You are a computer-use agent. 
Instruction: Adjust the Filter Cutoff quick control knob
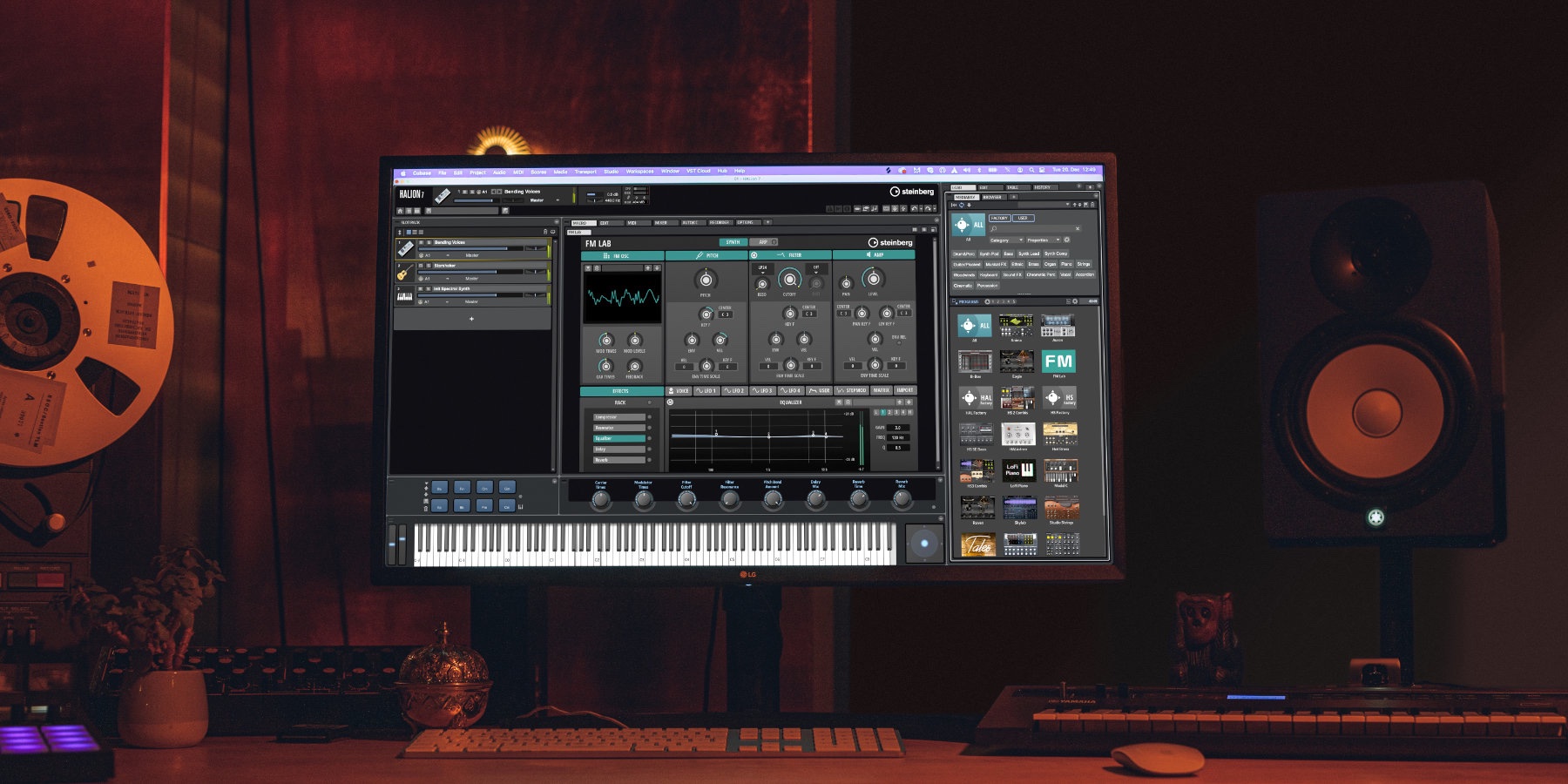(686, 500)
